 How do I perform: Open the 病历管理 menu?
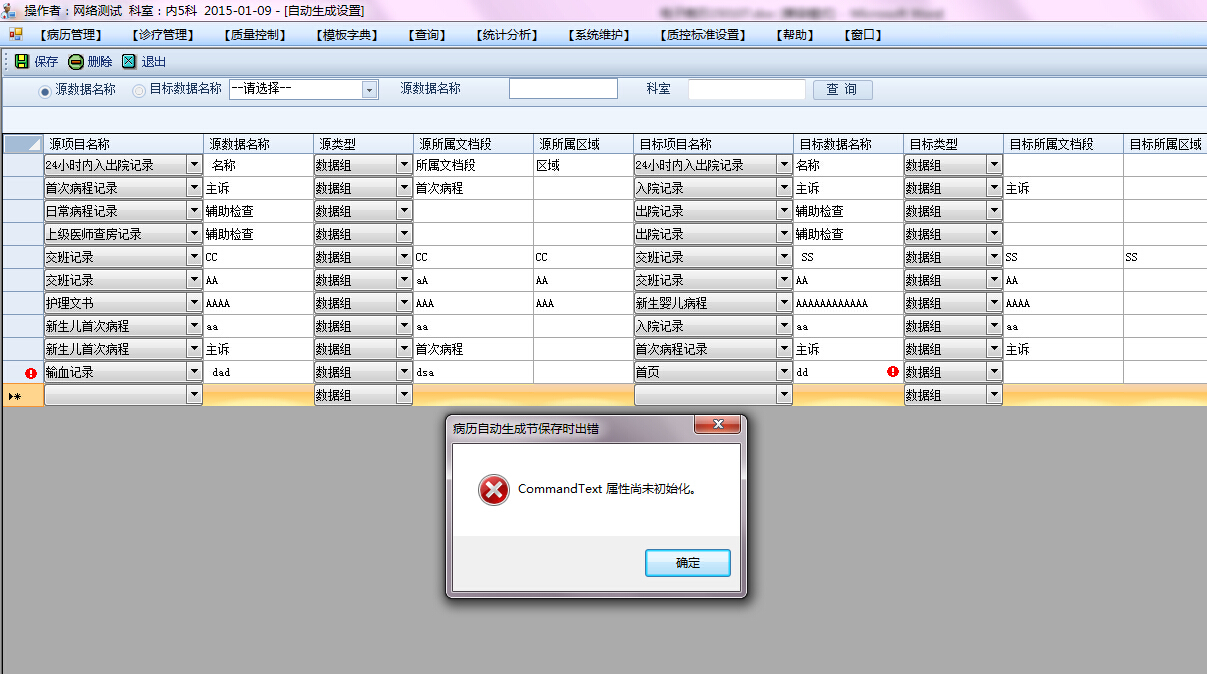72,35
